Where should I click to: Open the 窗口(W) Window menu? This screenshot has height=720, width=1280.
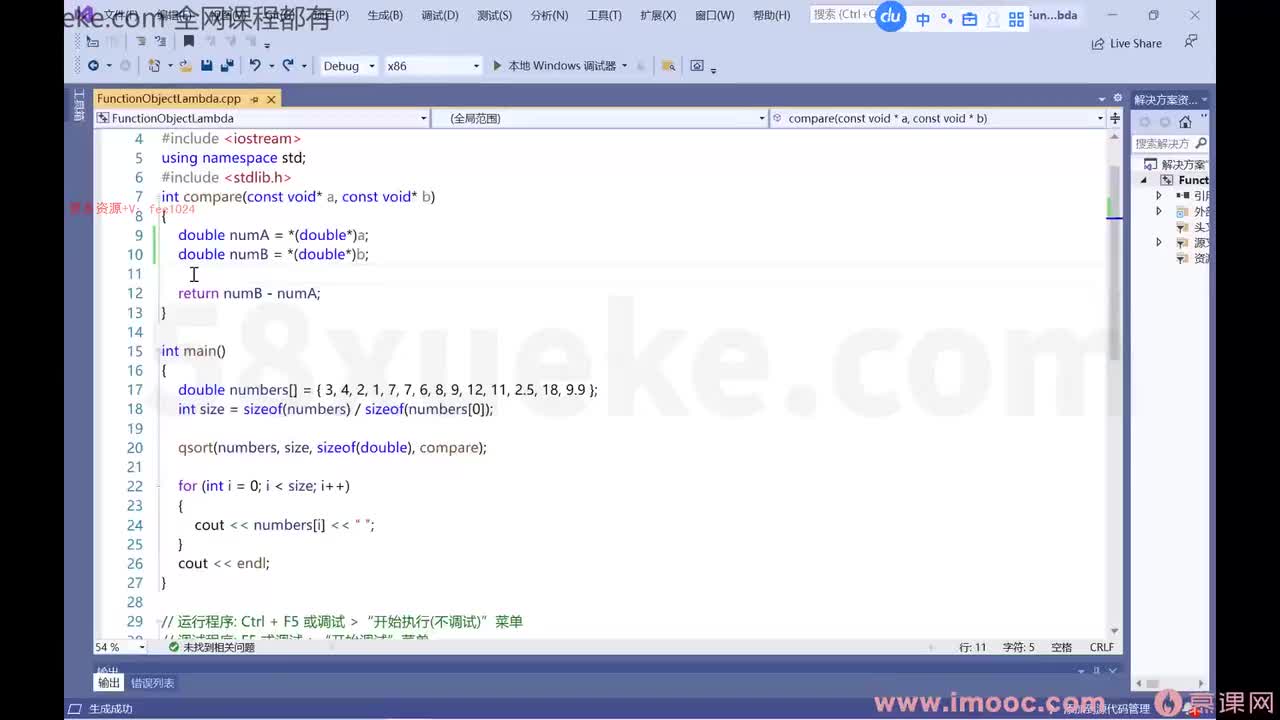coord(714,15)
